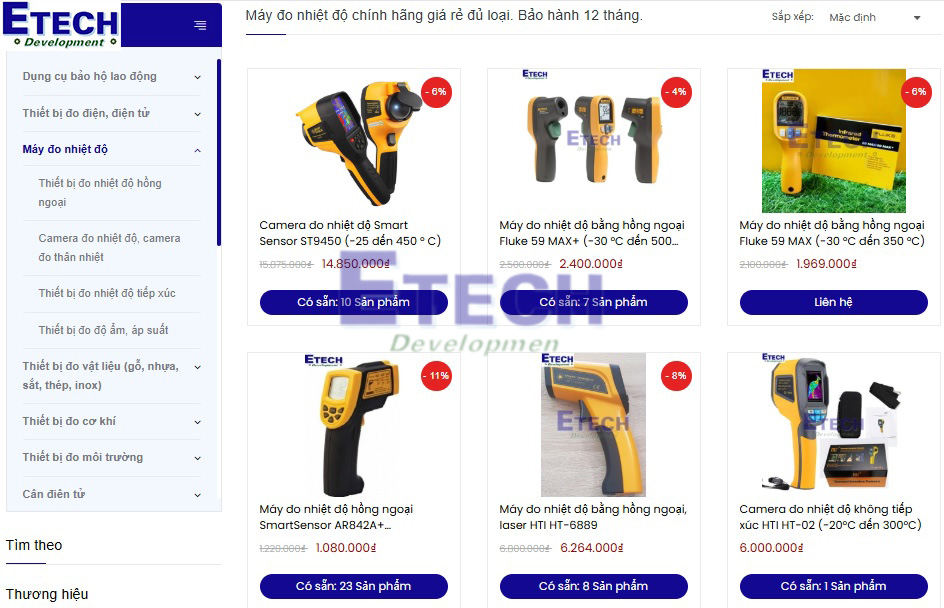This screenshot has width=944, height=608.
Task: Select Thiết bị đo nhiệt độ tiếp xúc submenu
Action: coord(107,293)
